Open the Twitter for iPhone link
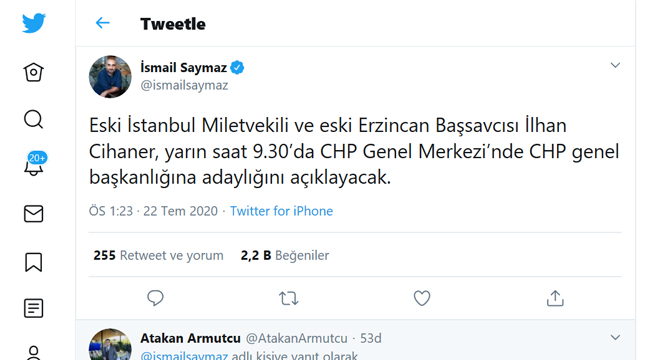Image resolution: width=650 pixels, height=360 pixels. tap(281, 211)
